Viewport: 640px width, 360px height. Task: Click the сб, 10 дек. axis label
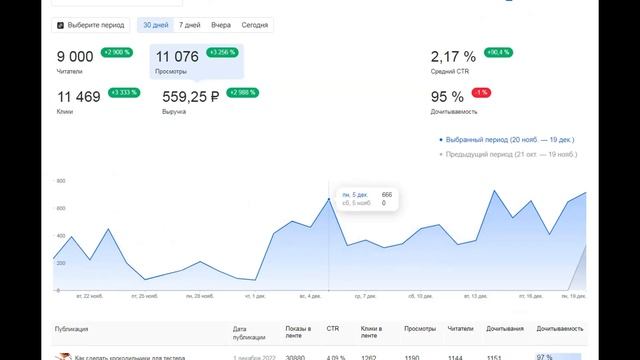(x=420, y=296)
